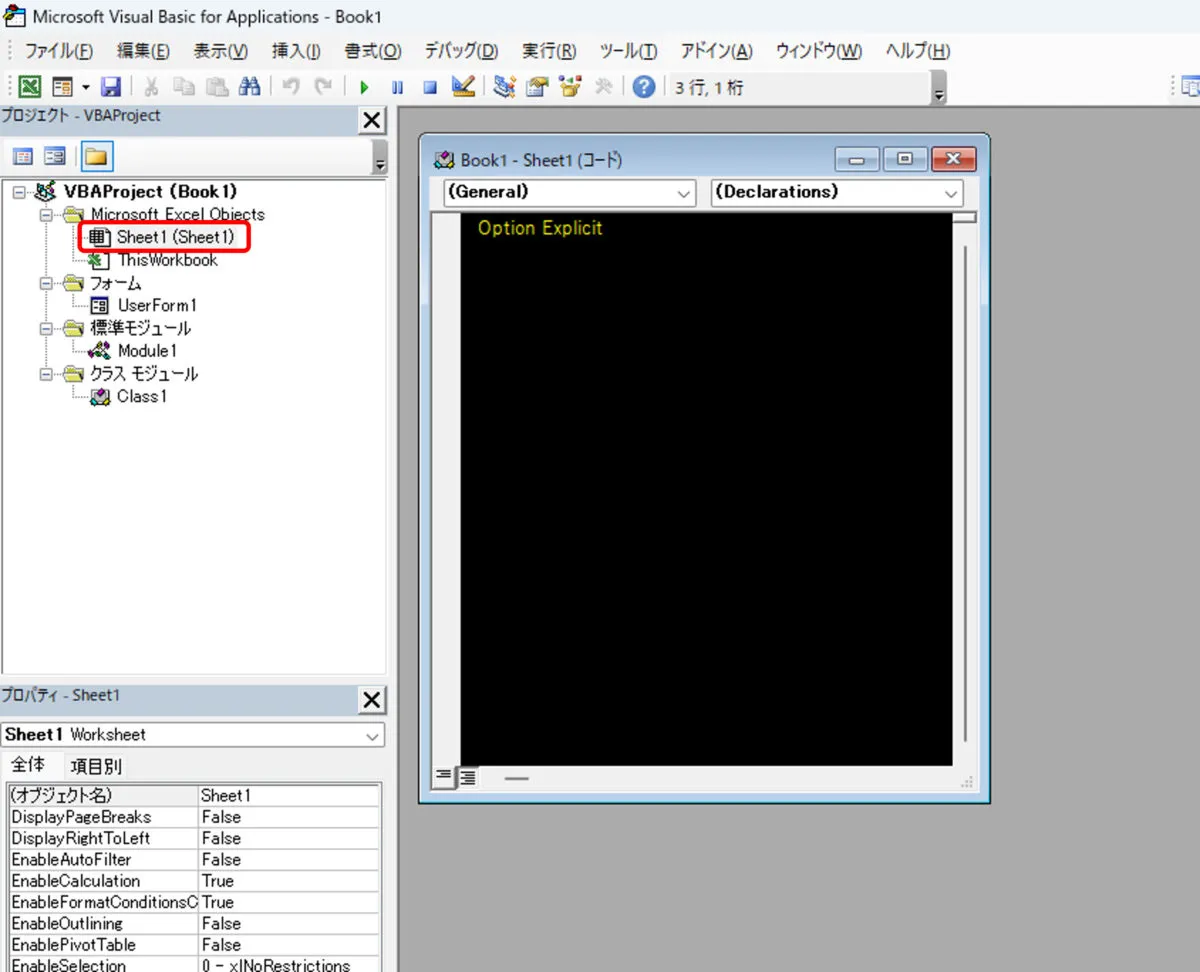Toggle Design Mode icon in toolbar
The height and width of the screenshot is (972, 1200).
463,87
